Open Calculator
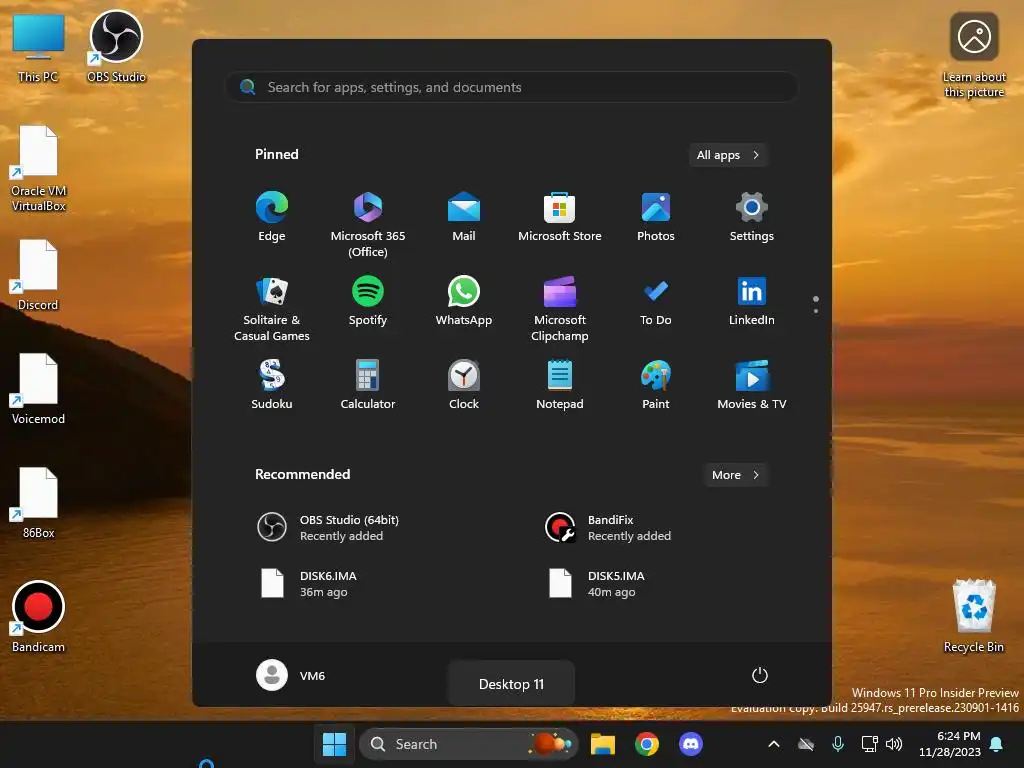1024x768 pixels. pos(368,385)
